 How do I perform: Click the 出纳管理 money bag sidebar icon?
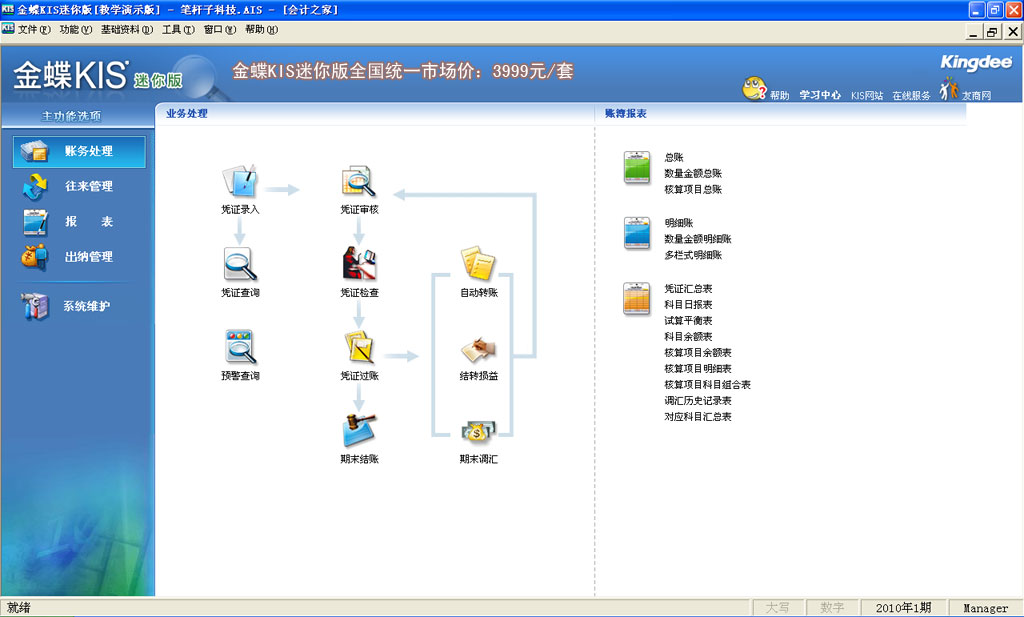pyautogui.click(x=35, y=257)
